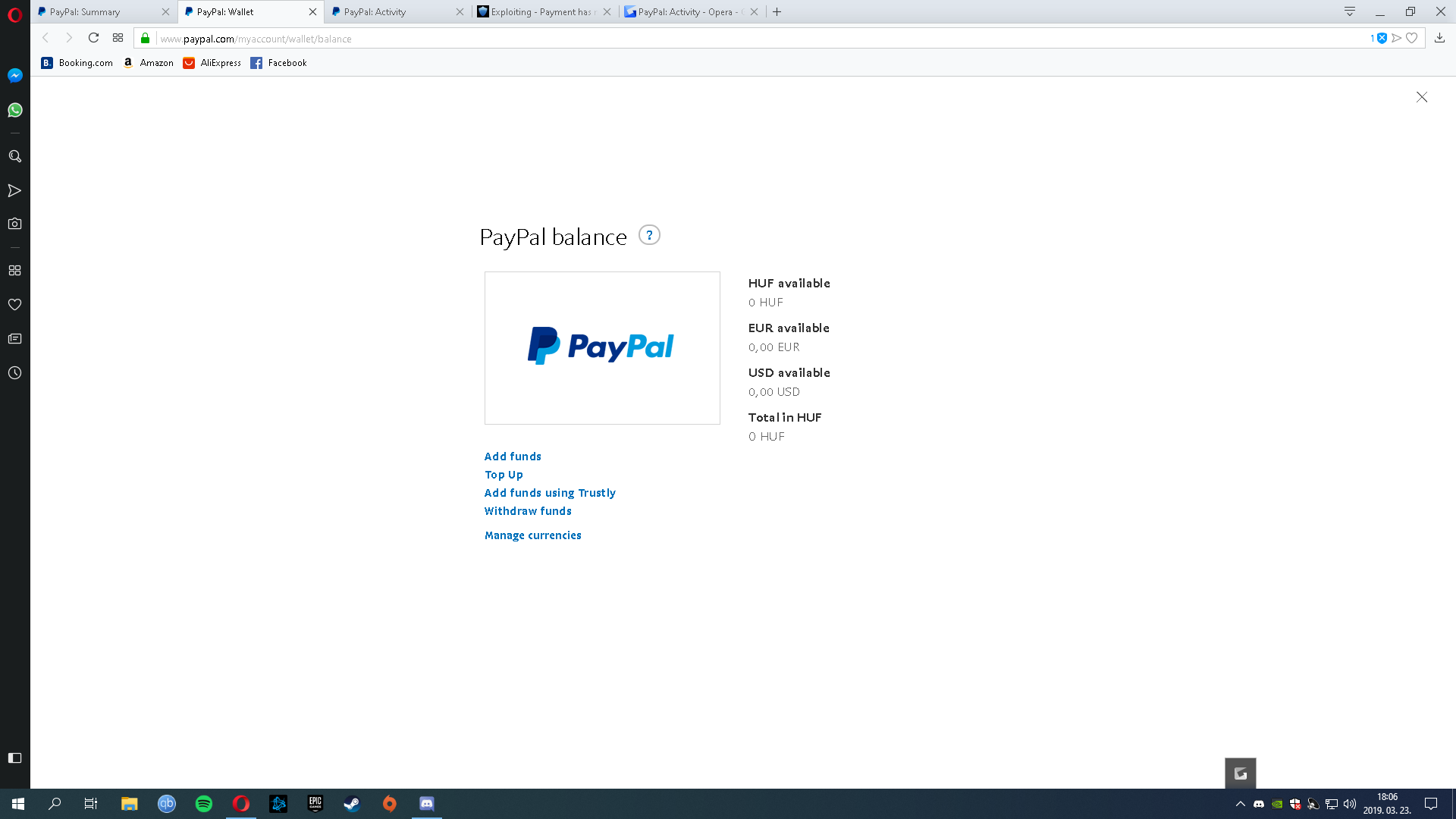The width and height of the screenshot is (1456, 819).
Task: Open the taskbar clock showing 18:06
Action: pos(1387,804)
